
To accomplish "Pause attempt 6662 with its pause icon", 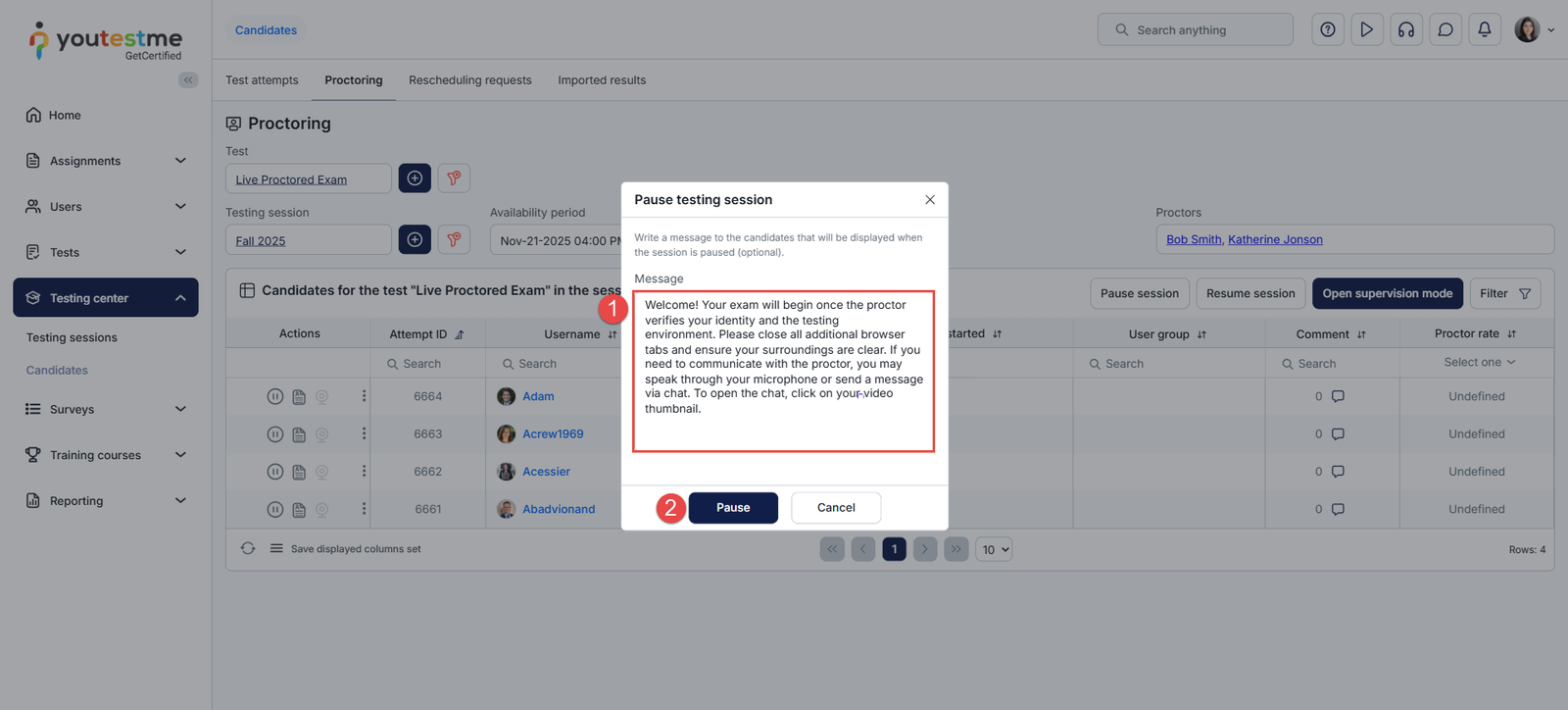I will (275, 472).
